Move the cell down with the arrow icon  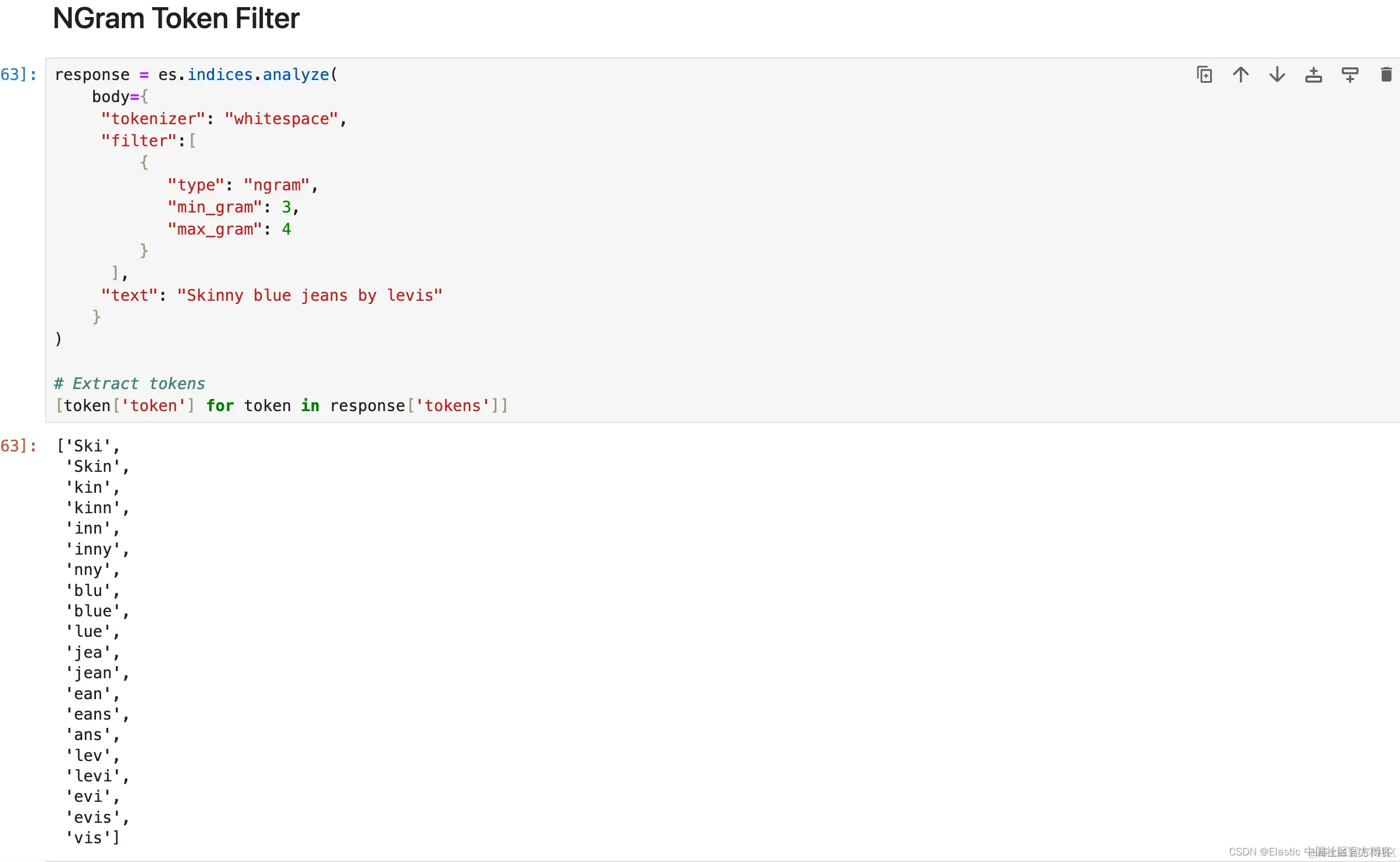coord(1277,75)
